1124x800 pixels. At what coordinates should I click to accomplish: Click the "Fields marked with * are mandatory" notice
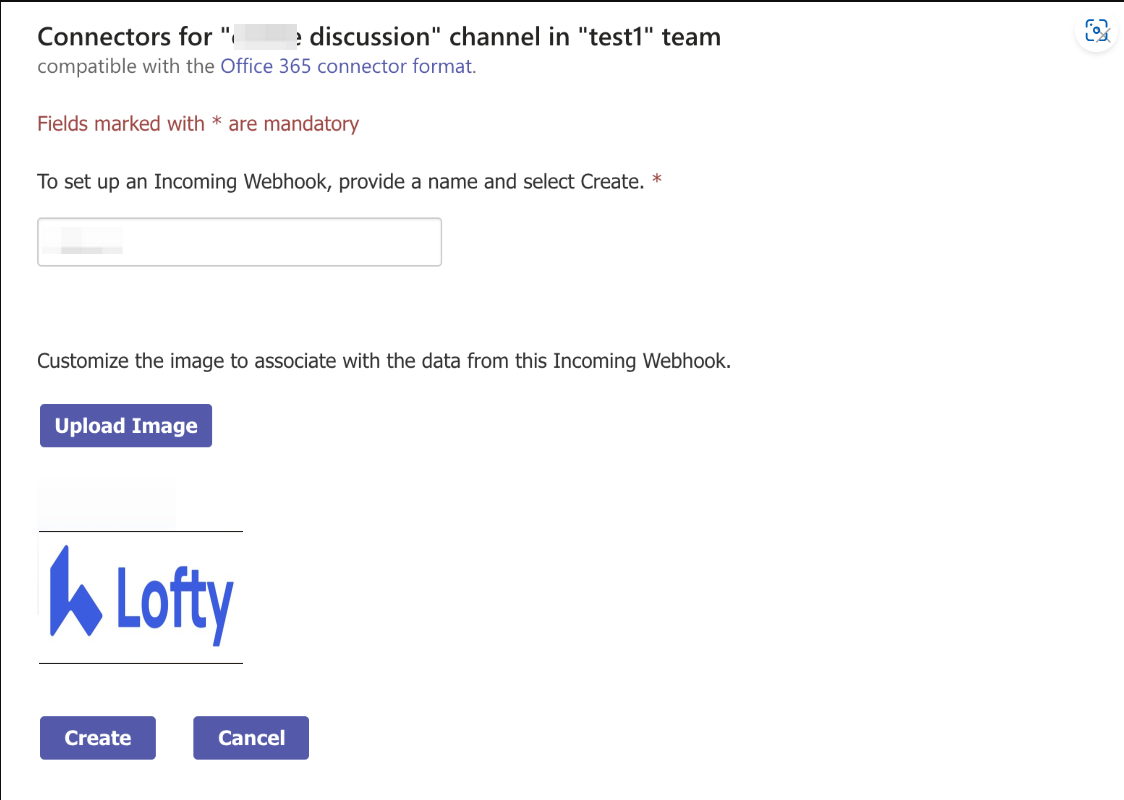pyautogui.click(x=198, y=124)
